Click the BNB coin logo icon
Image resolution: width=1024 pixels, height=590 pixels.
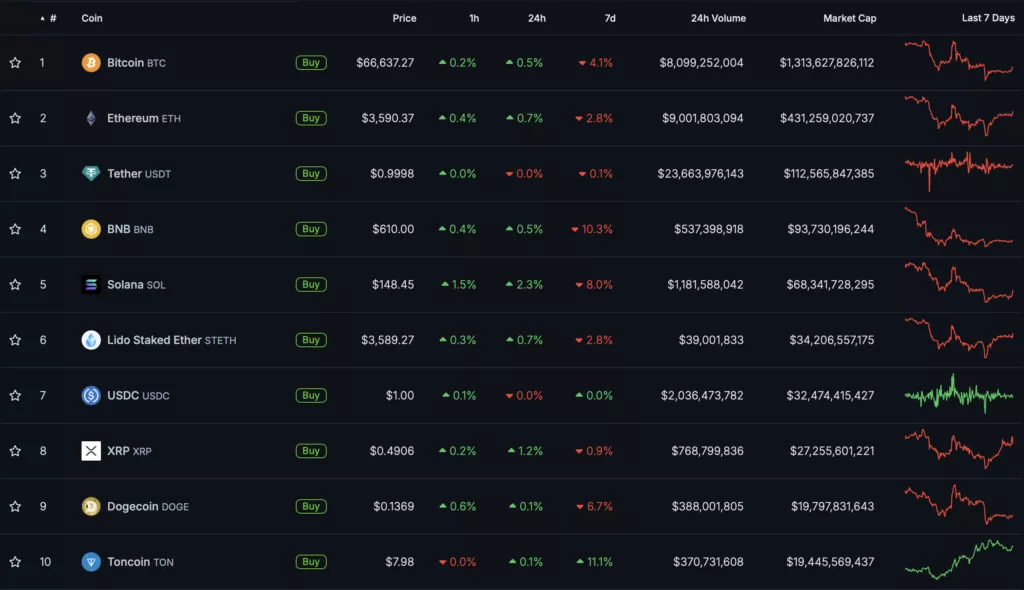91,229
